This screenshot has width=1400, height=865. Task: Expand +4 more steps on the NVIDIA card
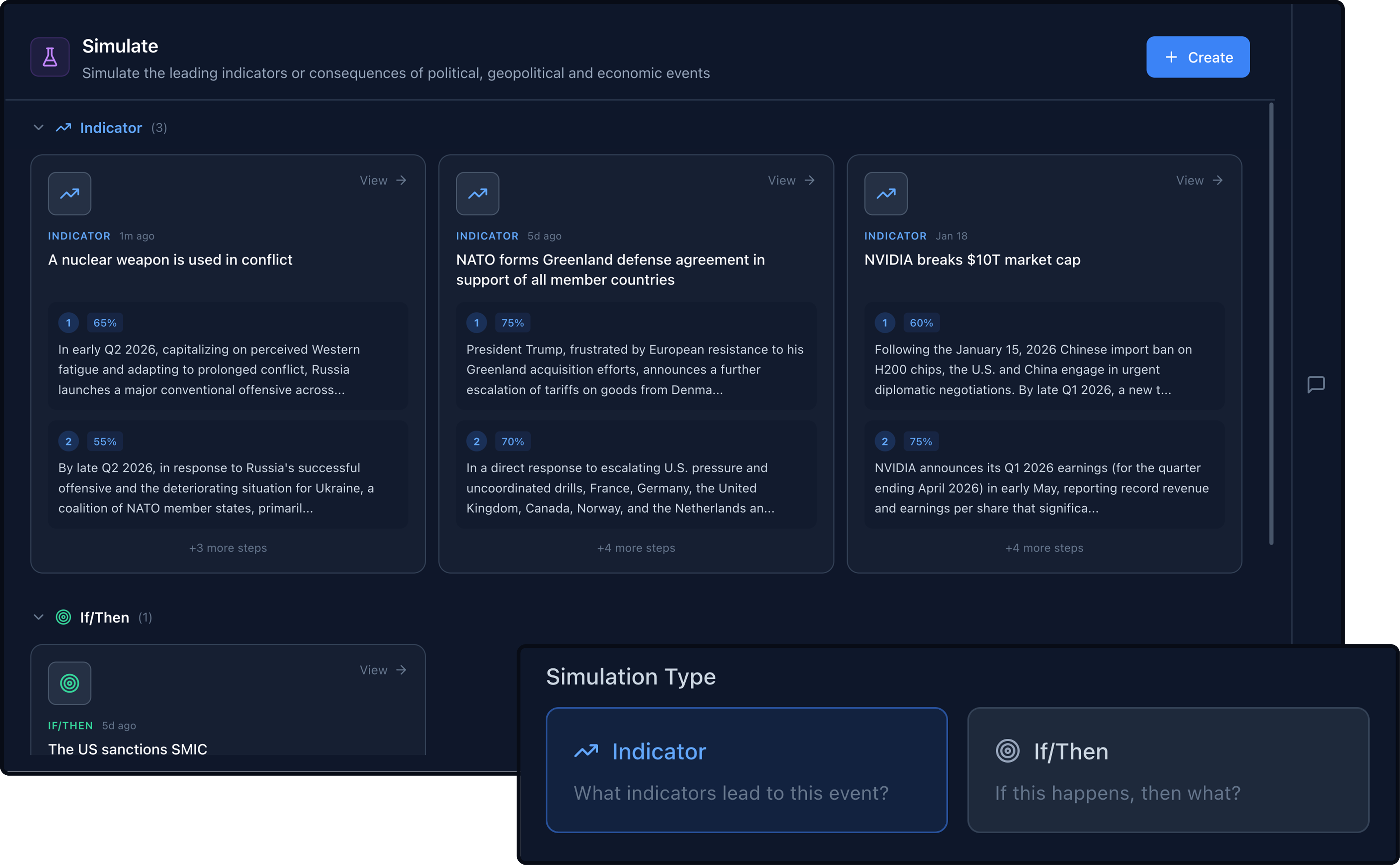[x=1044, y=548]
